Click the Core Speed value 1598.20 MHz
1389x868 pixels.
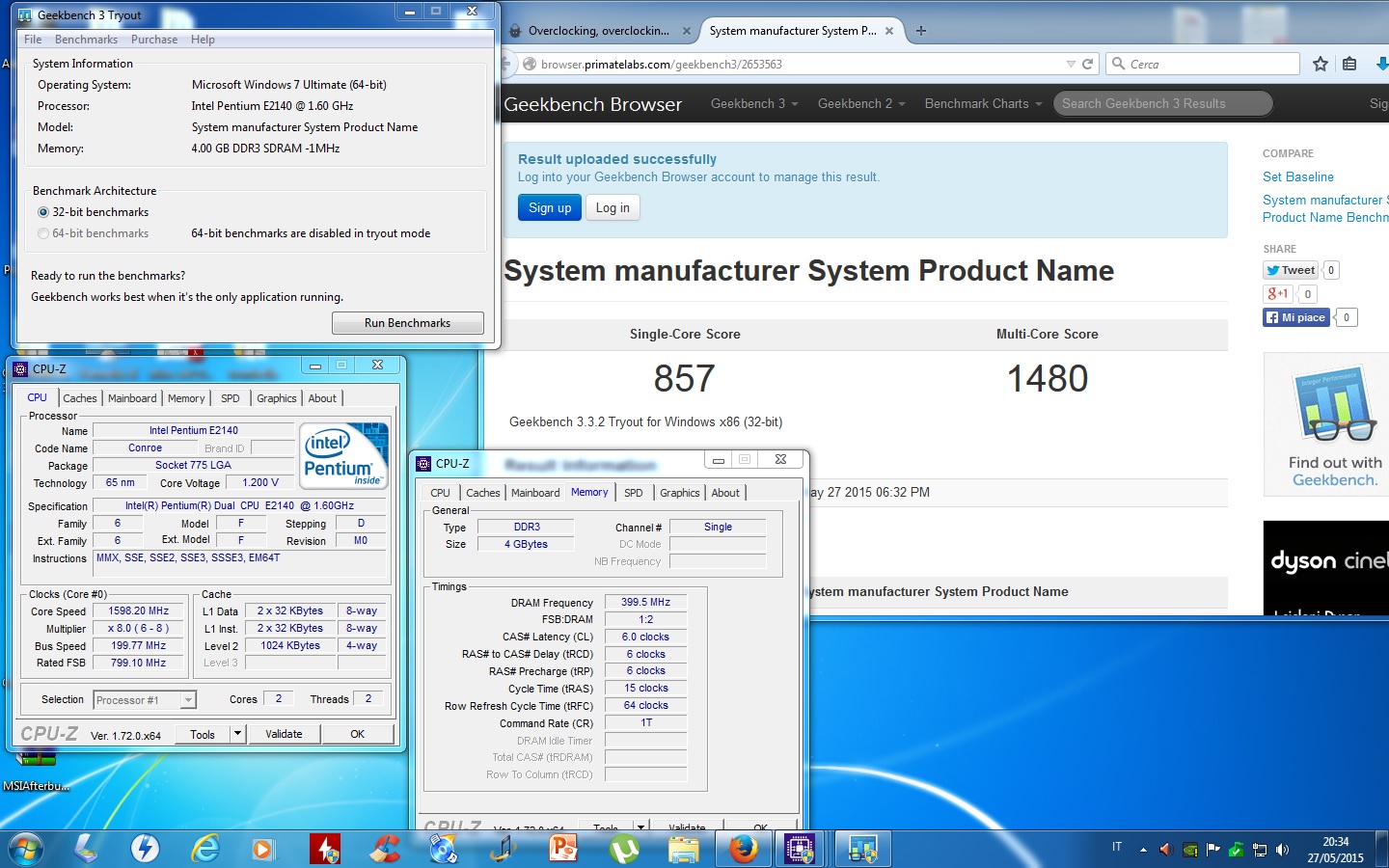pyautogui.click(x=138, y=610)
